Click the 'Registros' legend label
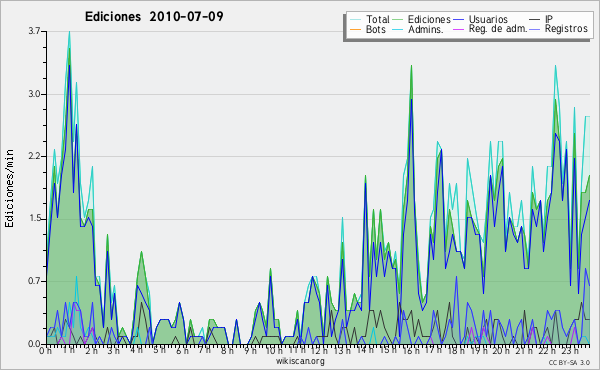 [566, 29]
